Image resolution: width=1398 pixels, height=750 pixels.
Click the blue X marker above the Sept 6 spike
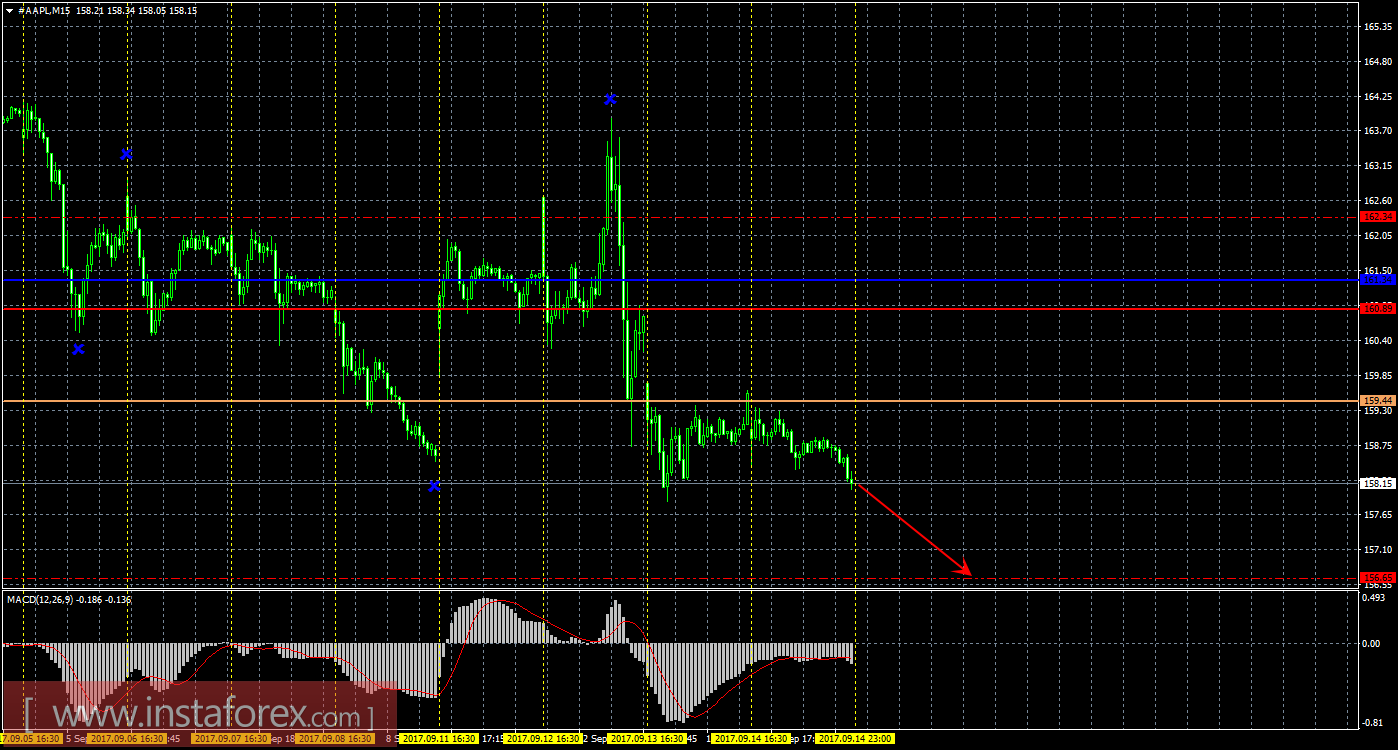[127, 154]
